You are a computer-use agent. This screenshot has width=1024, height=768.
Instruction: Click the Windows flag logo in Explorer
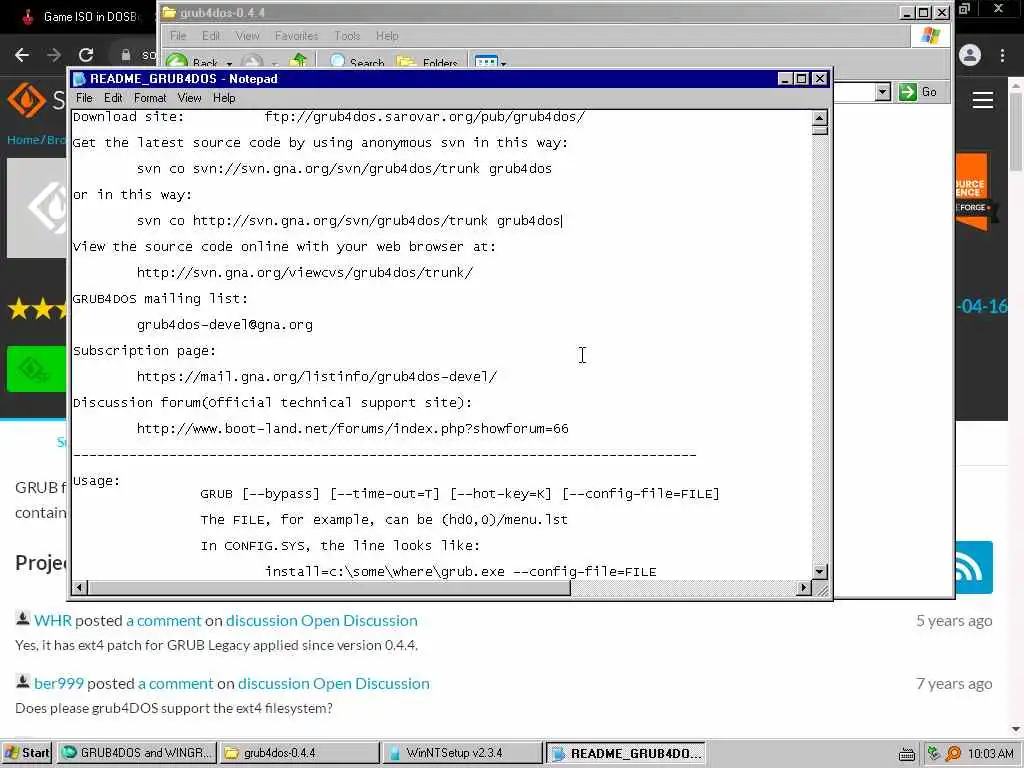click(930, 36)
